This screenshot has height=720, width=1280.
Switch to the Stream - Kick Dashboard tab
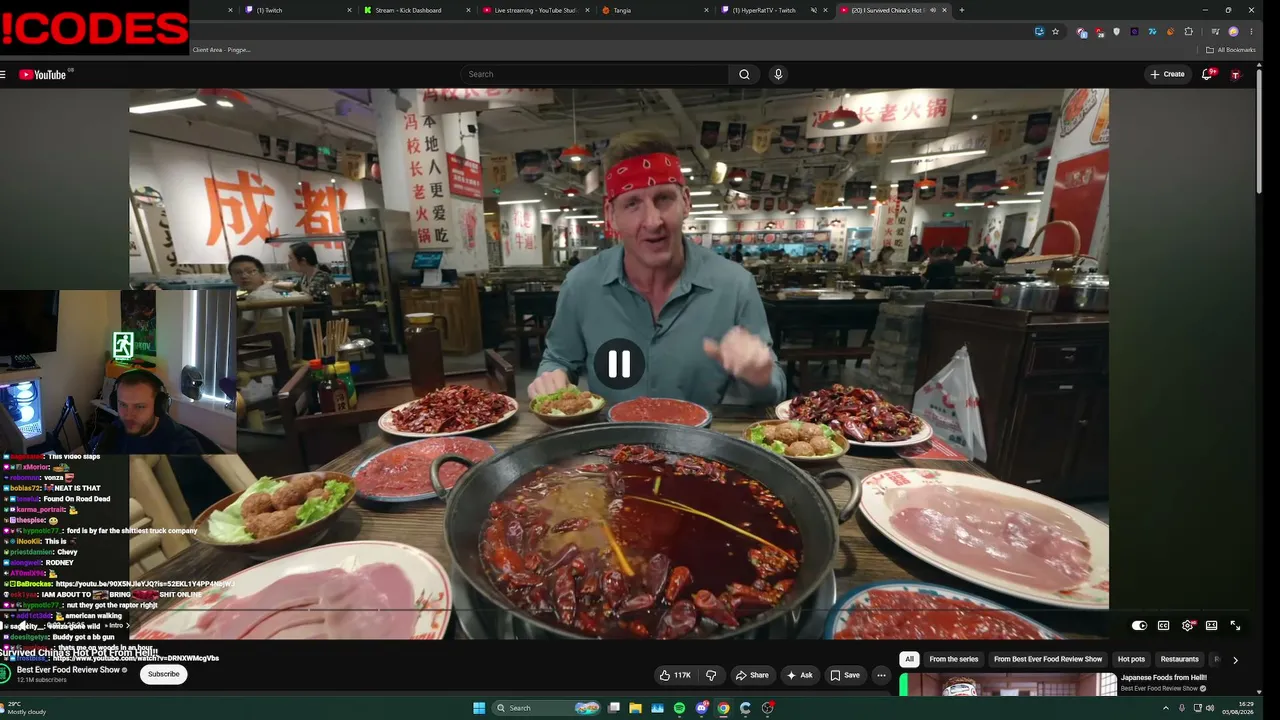tap(417, 10)
